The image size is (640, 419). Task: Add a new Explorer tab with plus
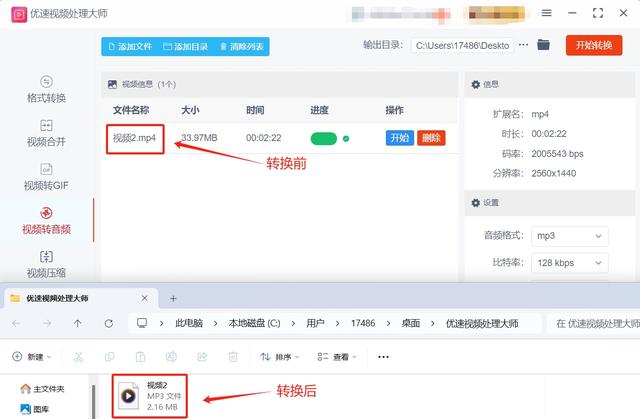pyautogui.click(x=173, y=299)
